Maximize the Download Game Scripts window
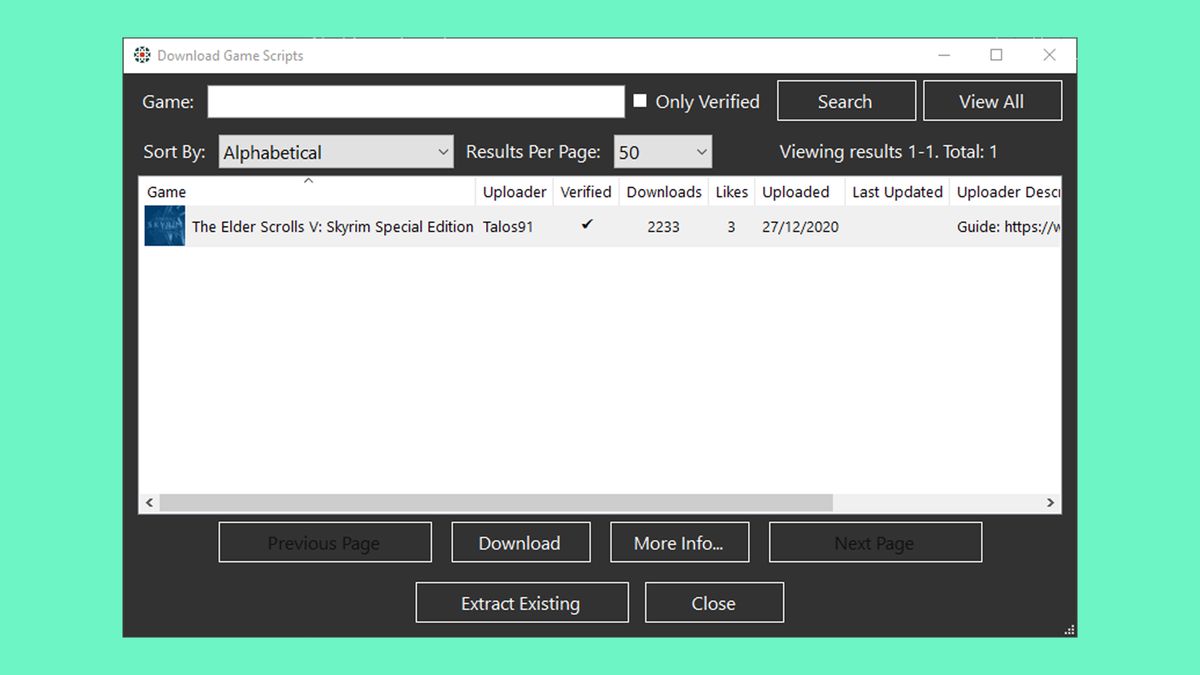Screen dimensions: 1200x675 coord(996,55)
